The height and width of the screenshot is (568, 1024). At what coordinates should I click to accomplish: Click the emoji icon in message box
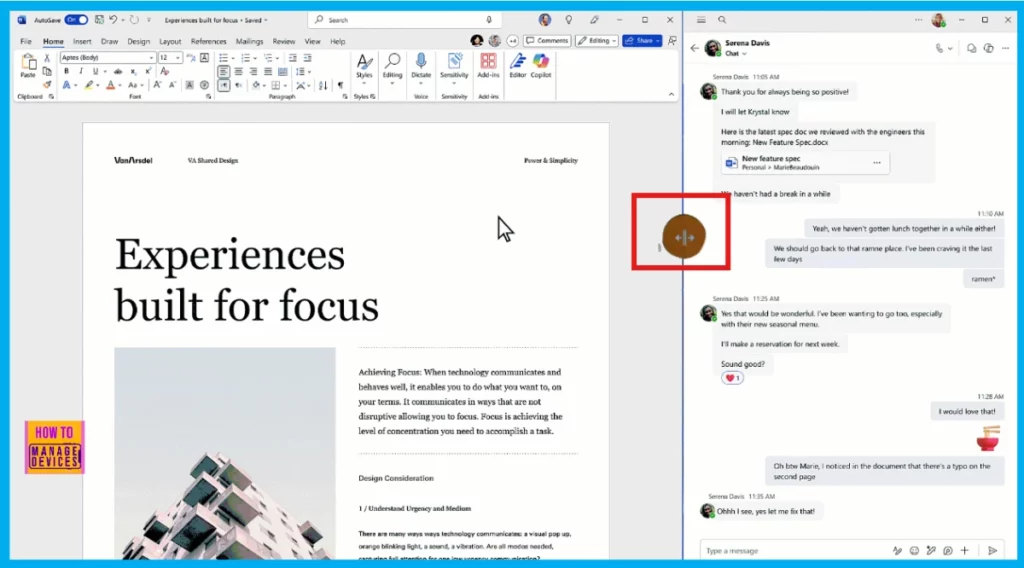coord(914,551)
